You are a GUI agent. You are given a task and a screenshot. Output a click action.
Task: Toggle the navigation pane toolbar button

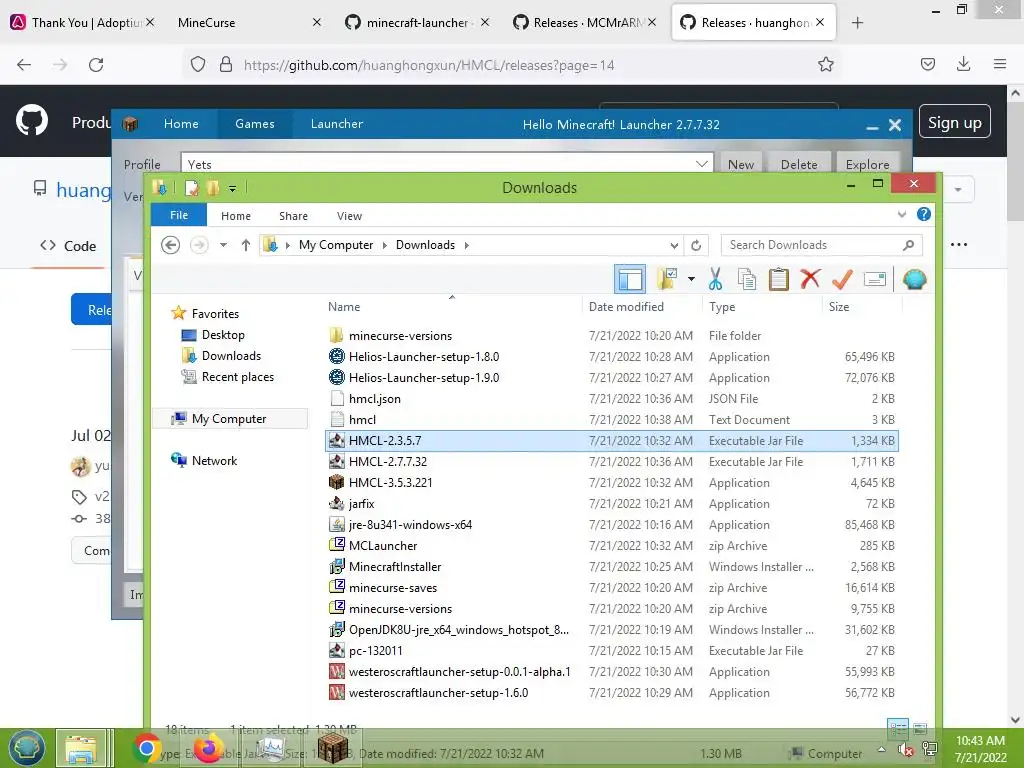coord(630,279)
